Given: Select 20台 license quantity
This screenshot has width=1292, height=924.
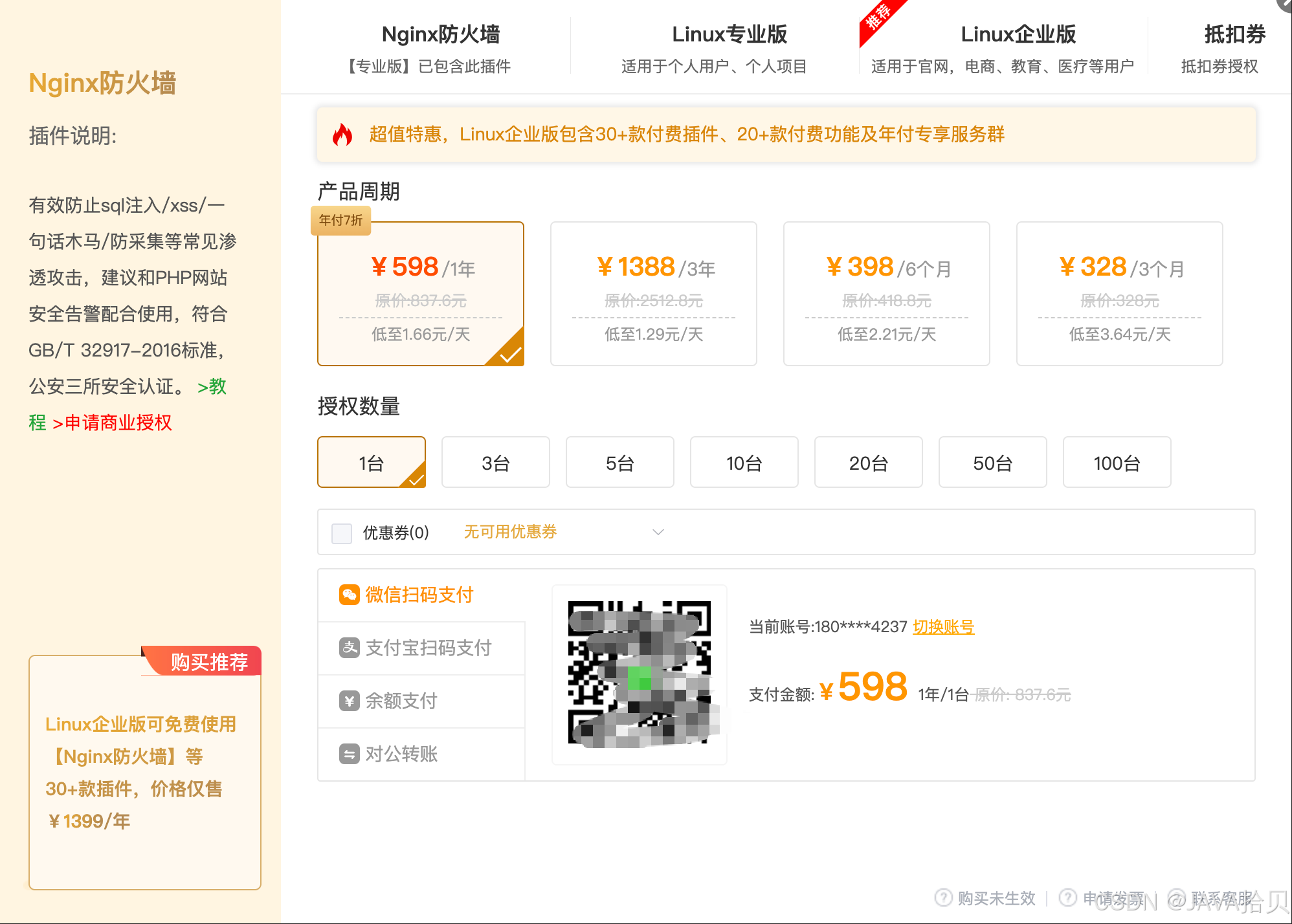Looking at the screenshot, I should (869, 462).
